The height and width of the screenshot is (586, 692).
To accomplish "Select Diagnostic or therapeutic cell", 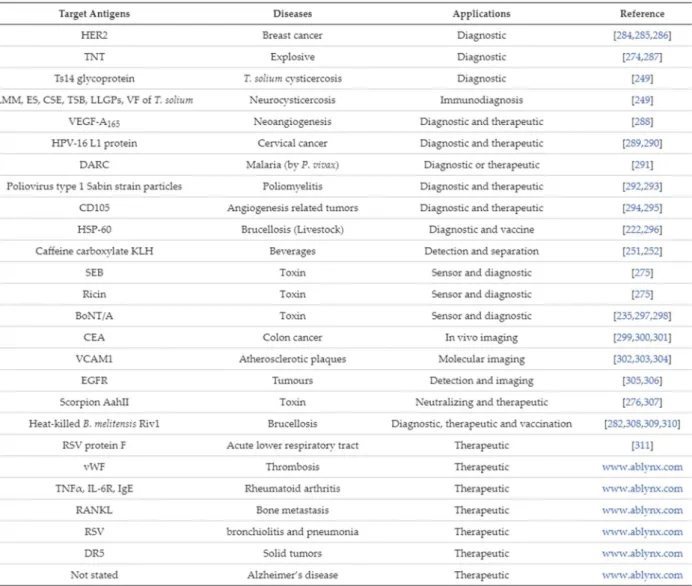I will pos(481,165).
